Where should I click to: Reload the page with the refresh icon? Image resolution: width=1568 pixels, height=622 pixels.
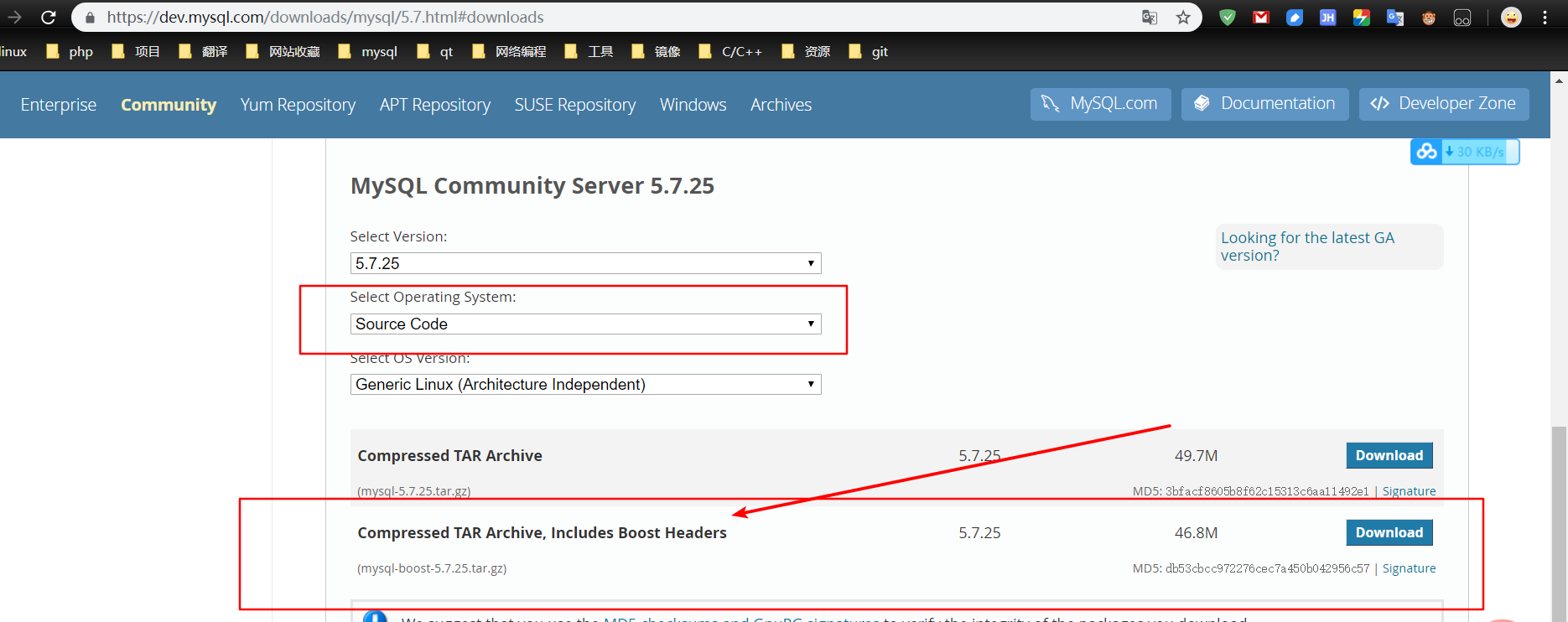[49, 17]
